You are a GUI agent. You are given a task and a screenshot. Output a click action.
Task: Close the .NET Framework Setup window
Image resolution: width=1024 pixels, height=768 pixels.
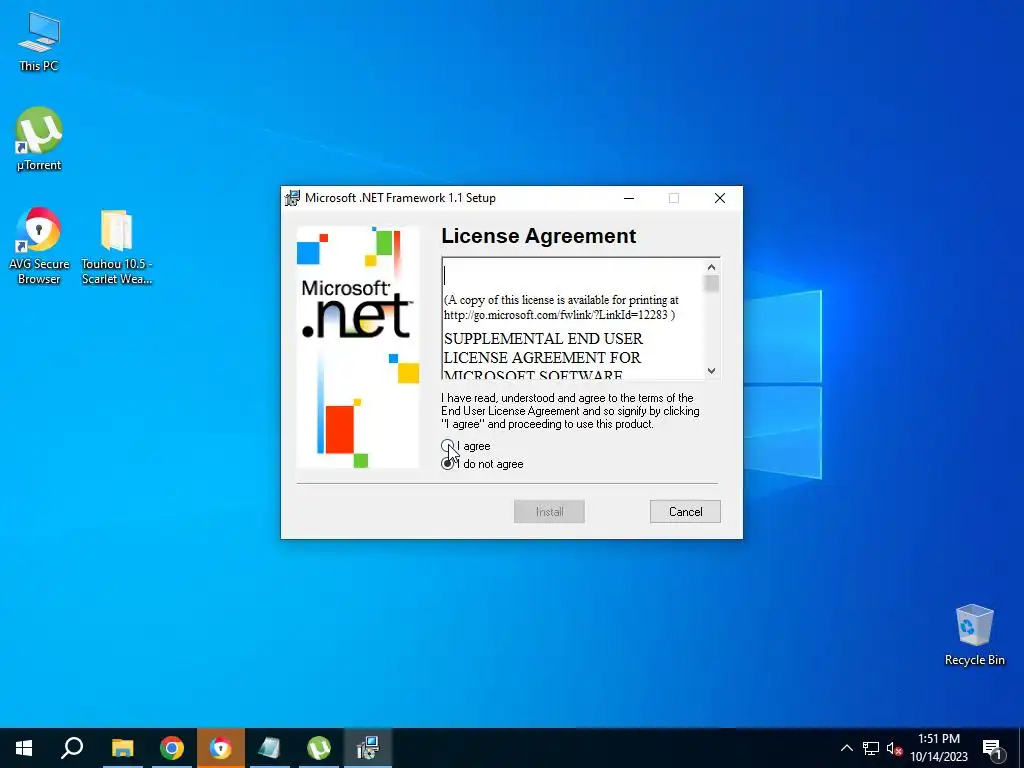coord(720,198)
